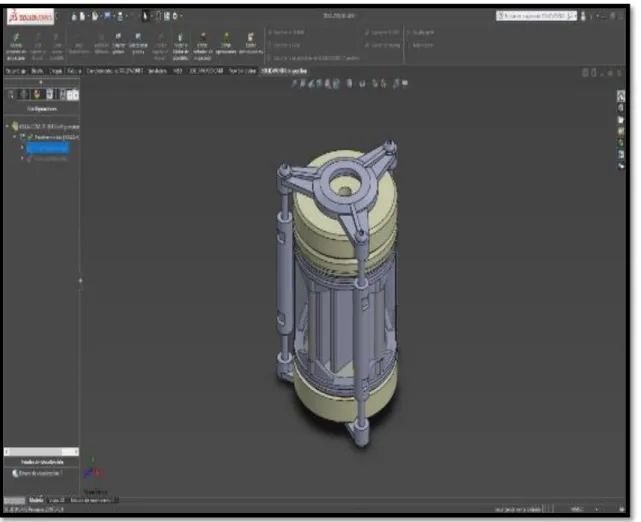Click the coordinate triad in the viewport
The image size is (641, 522).
(x=94, y=470)
